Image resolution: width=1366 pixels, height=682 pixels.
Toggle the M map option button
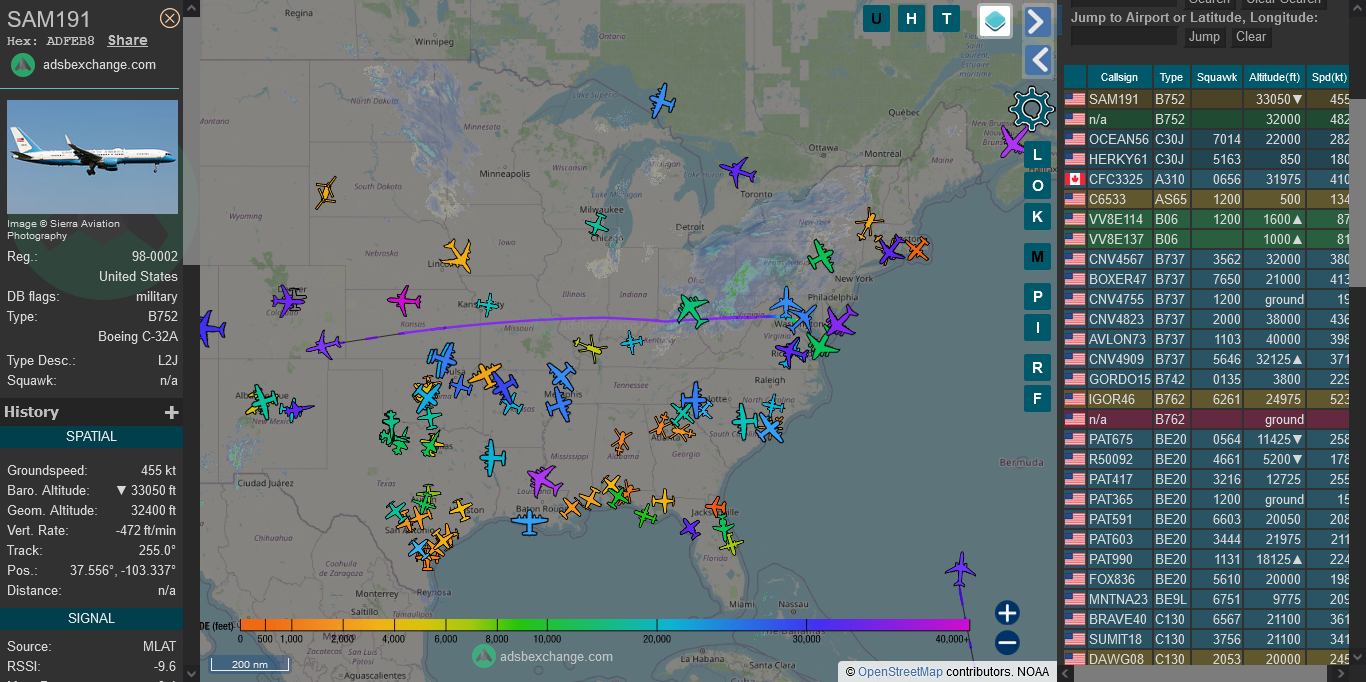click(1037, 257)
